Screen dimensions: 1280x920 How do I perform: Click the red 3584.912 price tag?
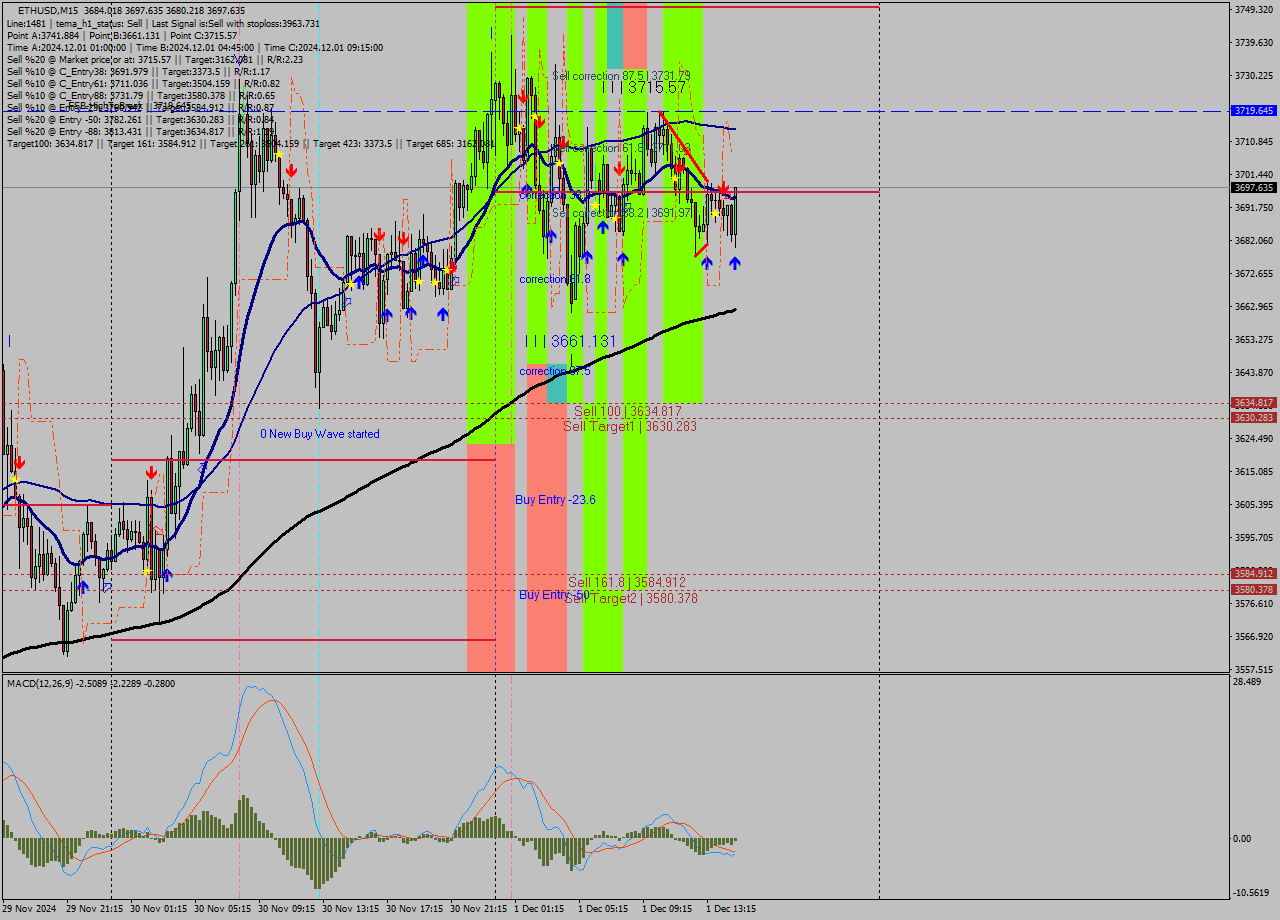(x=1253, y=574)
